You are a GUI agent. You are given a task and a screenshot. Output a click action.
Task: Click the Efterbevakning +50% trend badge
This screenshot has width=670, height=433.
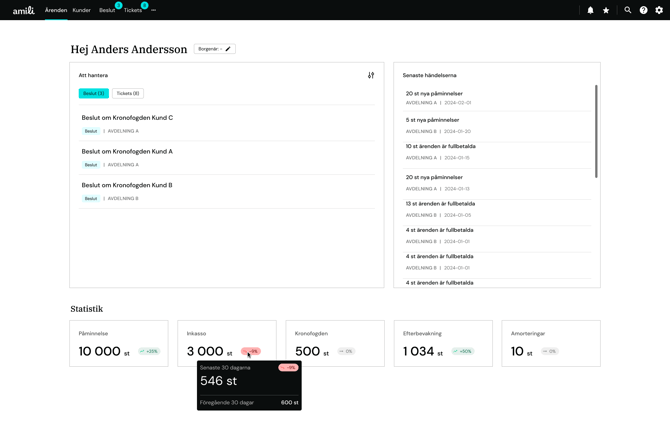pos(462,352)
